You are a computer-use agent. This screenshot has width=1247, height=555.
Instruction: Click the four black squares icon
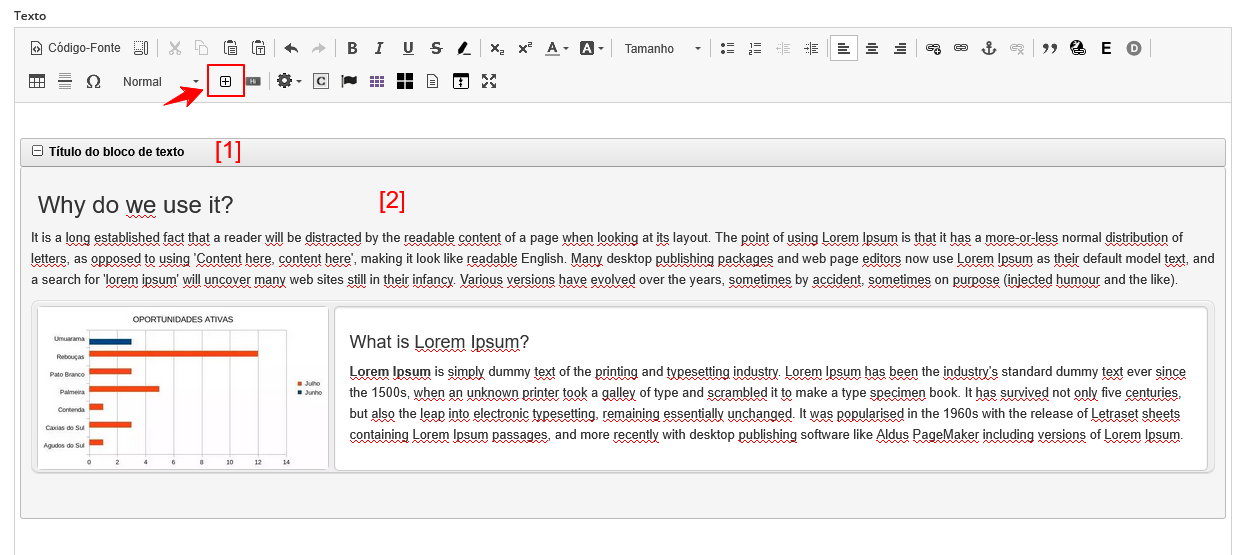(x=405, y=81)
